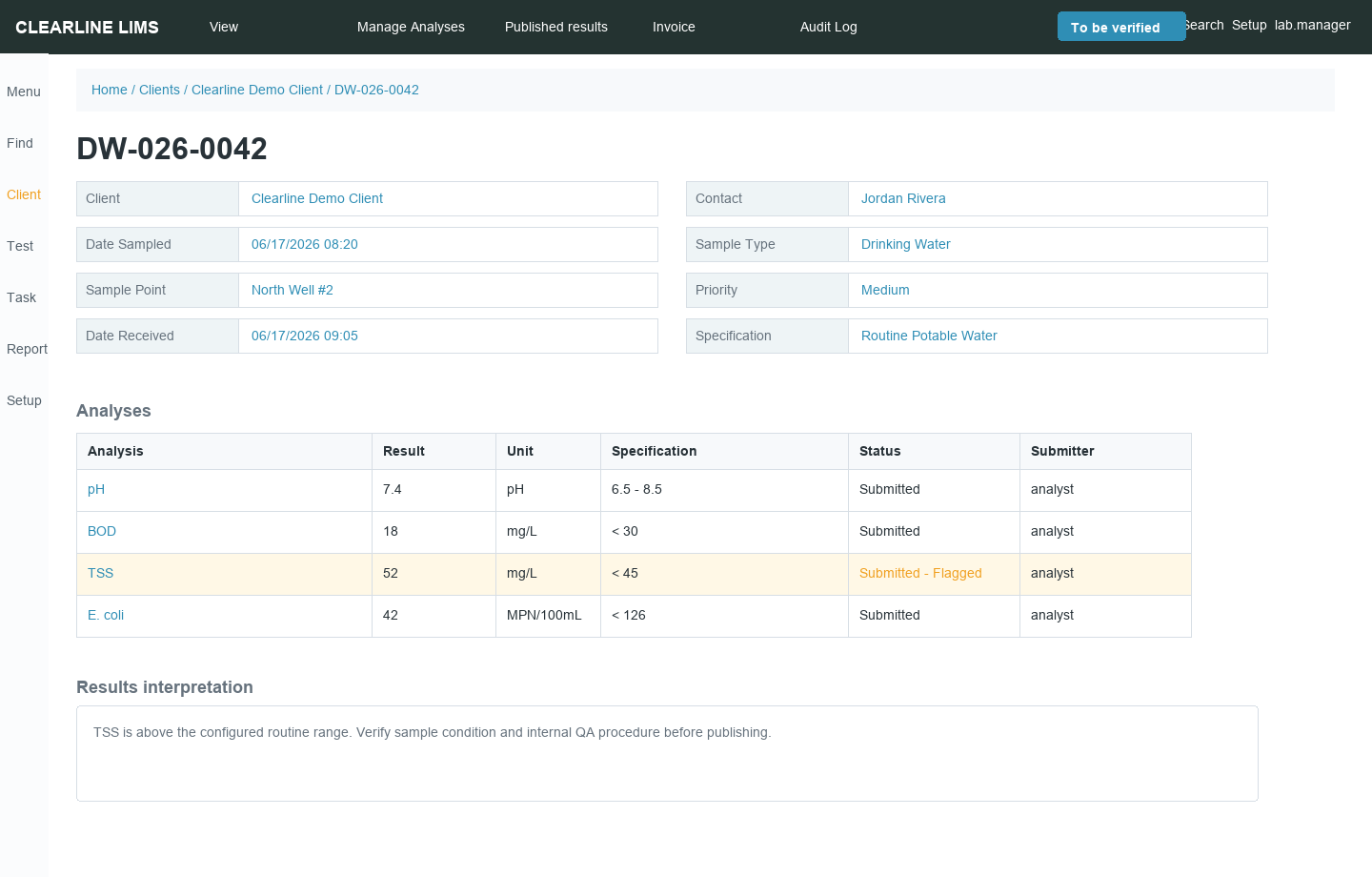1372x877 pixels.
Task: Open the E. coli analysis link
Action: click(x=106, y=615)
